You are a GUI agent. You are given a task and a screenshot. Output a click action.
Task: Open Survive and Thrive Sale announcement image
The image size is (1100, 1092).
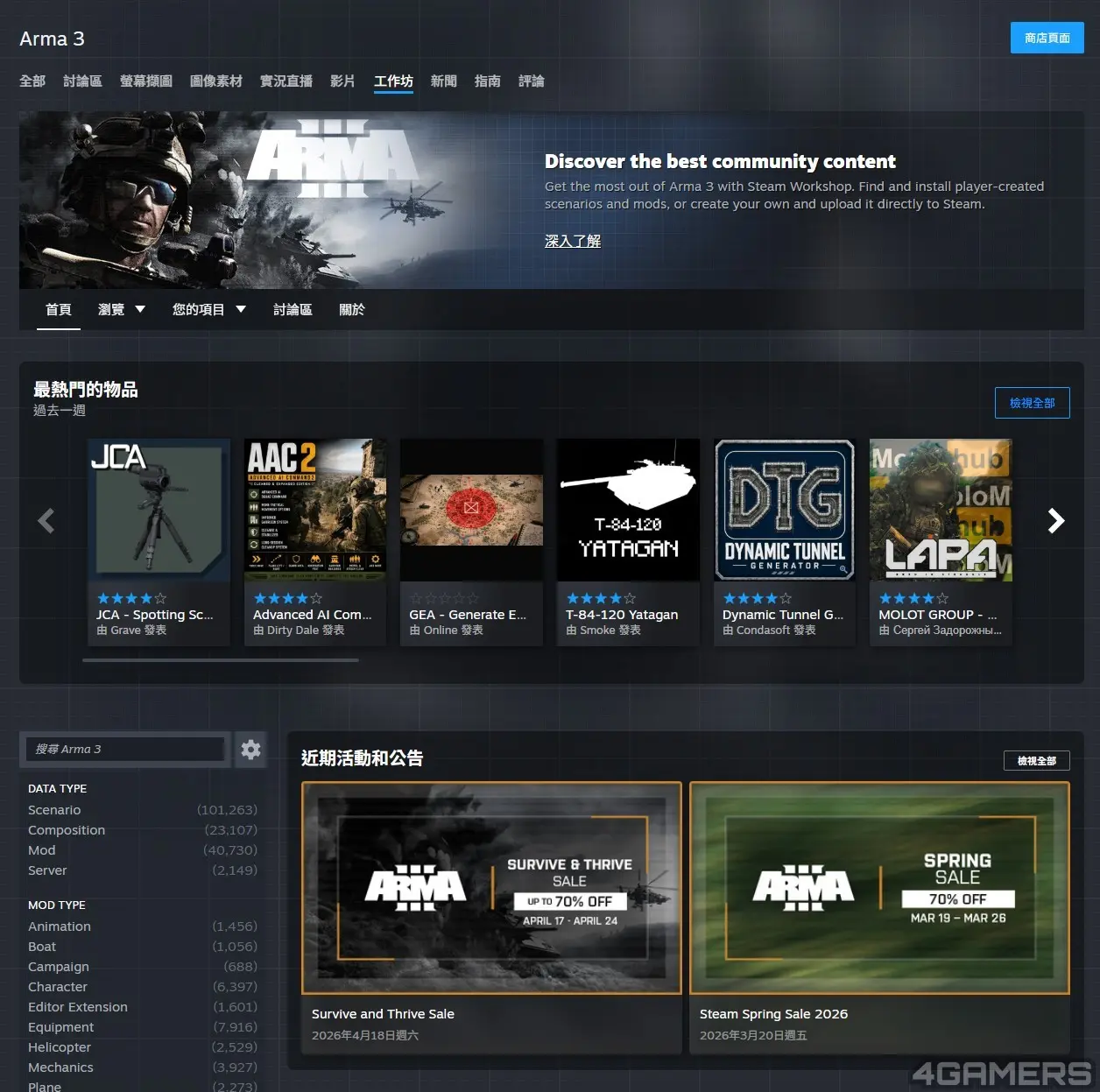click(491, 888)
